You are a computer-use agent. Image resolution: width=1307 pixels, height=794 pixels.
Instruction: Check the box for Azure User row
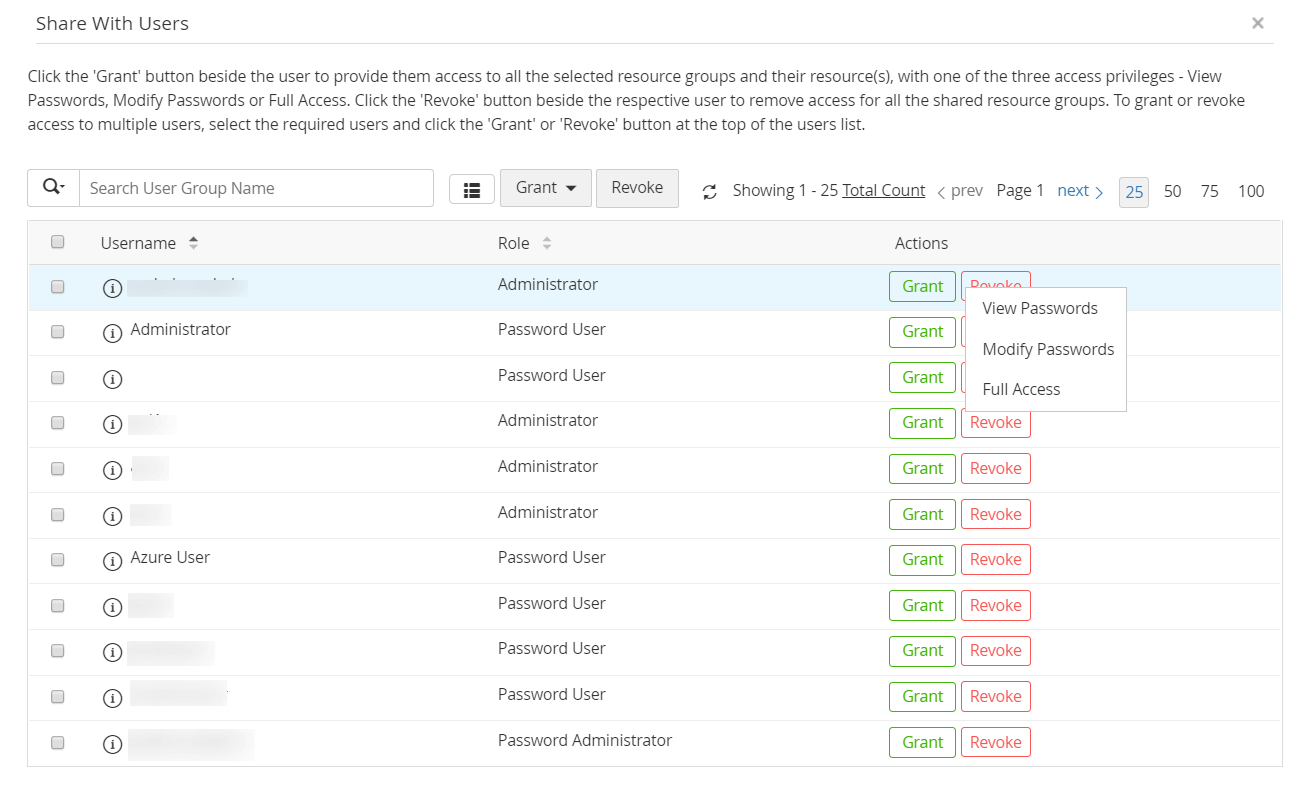pos(58,559)
